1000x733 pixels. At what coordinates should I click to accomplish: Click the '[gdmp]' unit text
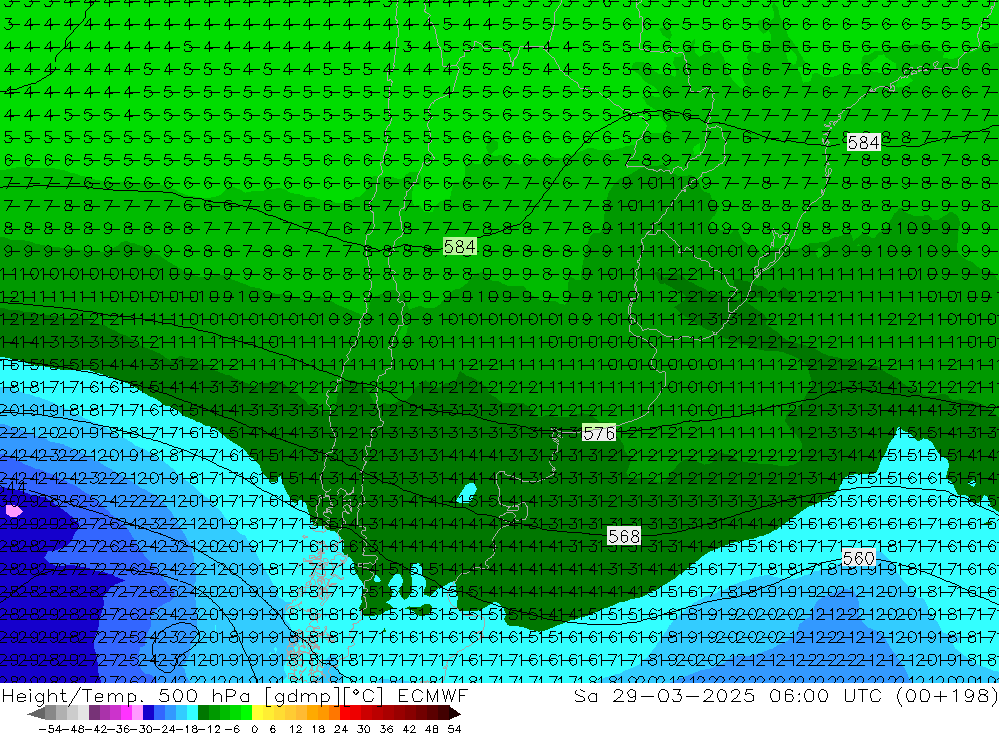click(302, 696)
